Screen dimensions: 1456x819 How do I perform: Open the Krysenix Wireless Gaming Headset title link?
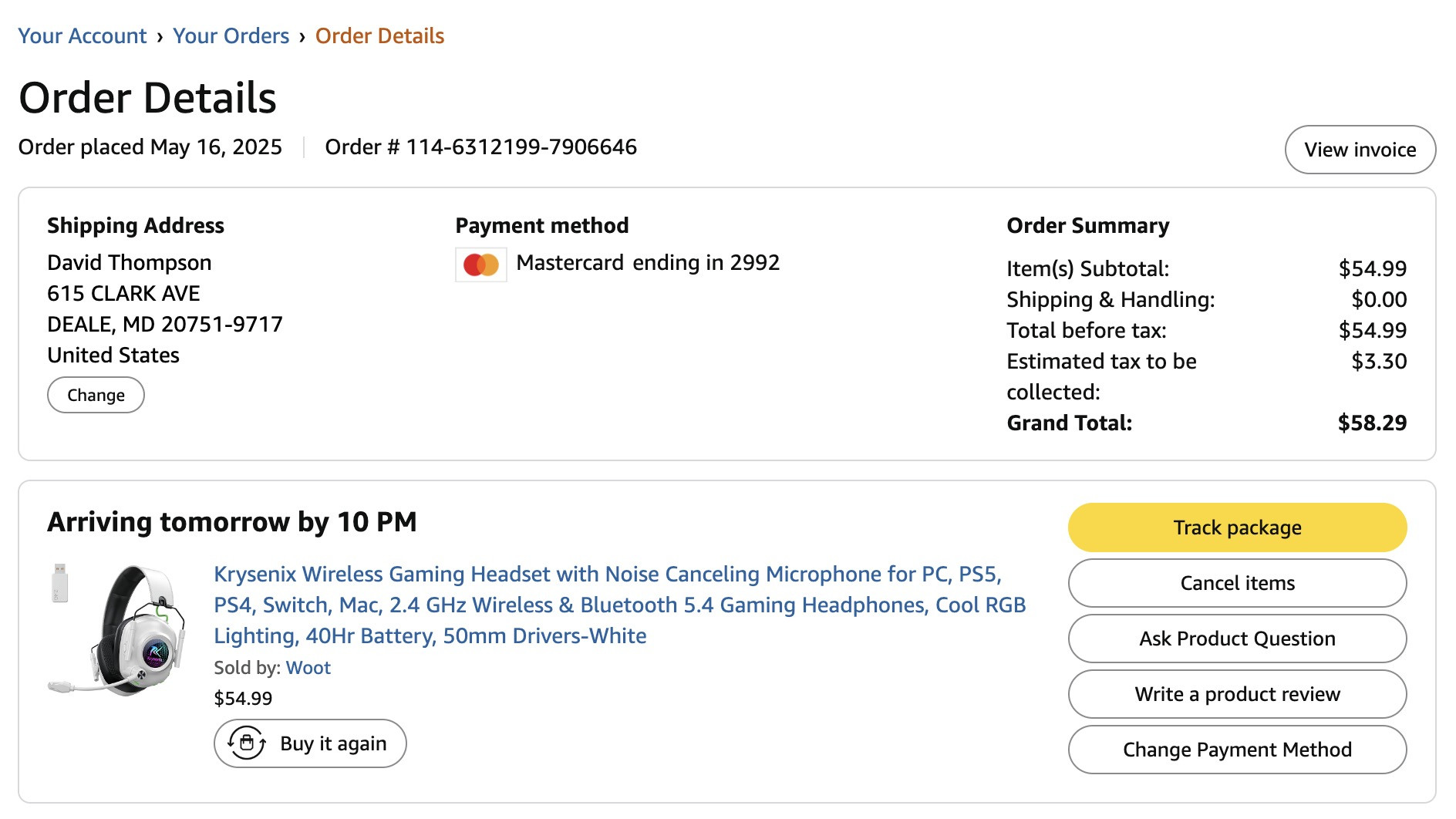620,605
